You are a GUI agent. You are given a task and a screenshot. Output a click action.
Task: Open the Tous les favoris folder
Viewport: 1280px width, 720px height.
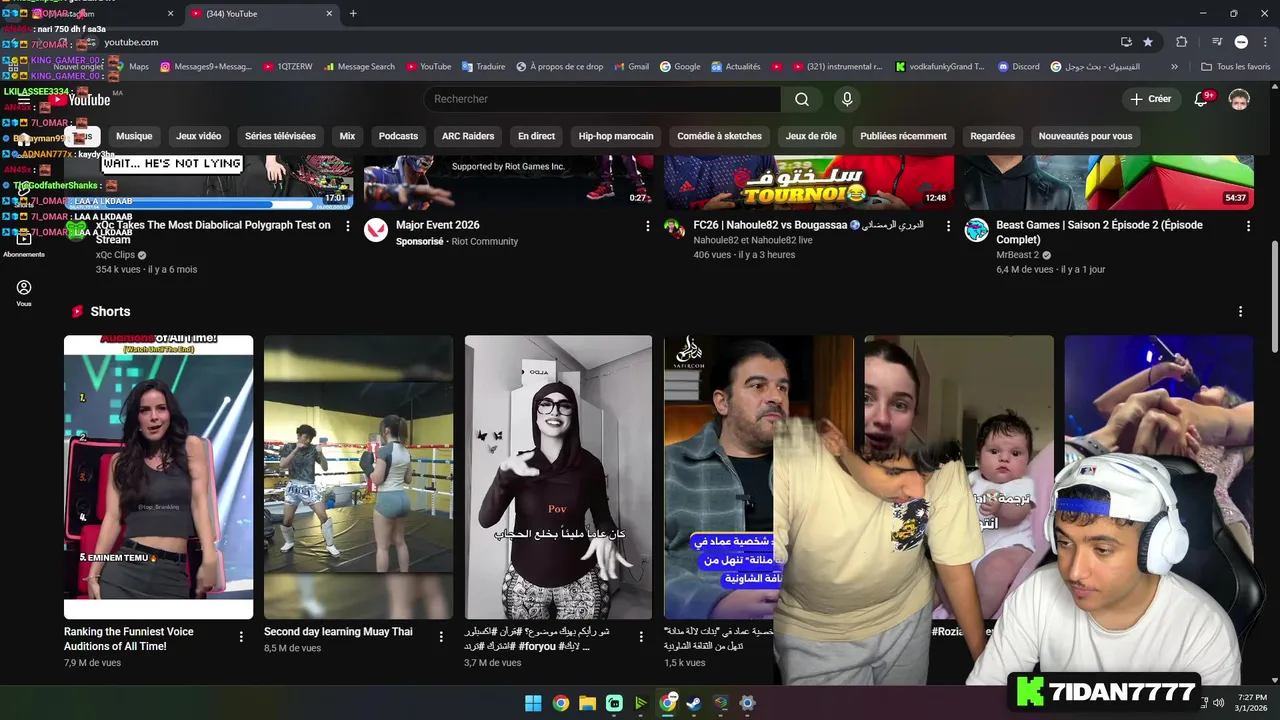pos(1235,67)
